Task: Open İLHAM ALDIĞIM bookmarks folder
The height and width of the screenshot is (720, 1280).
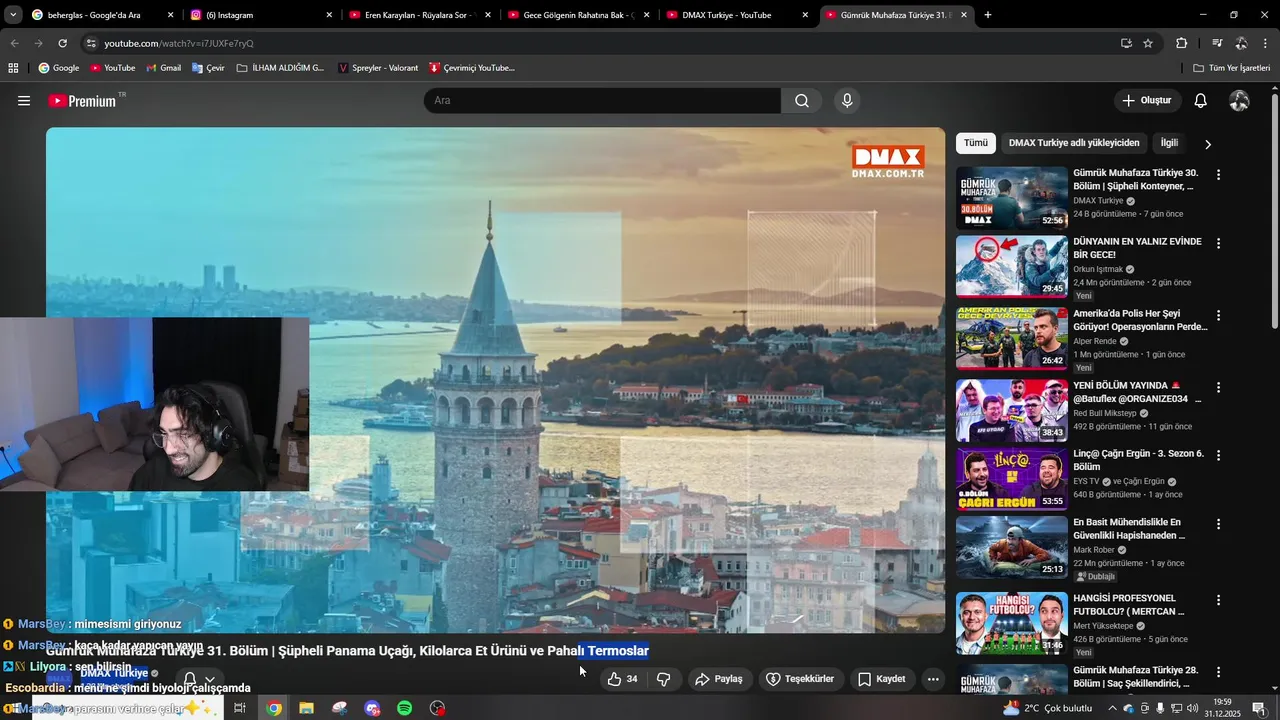Action: click(281, 68)
